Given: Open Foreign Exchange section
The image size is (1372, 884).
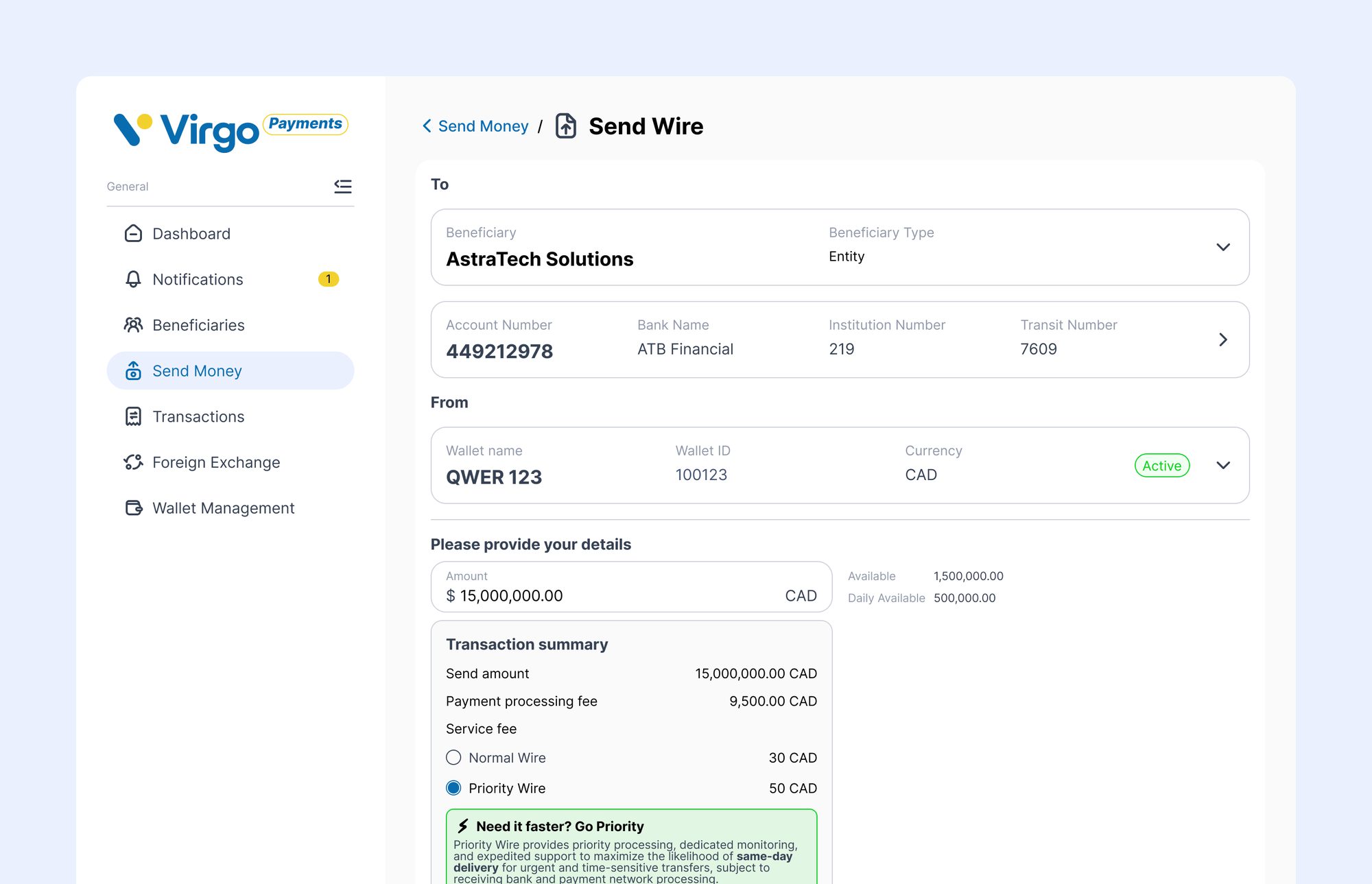Looking at the screenshot, I should (x=230, y=462).
